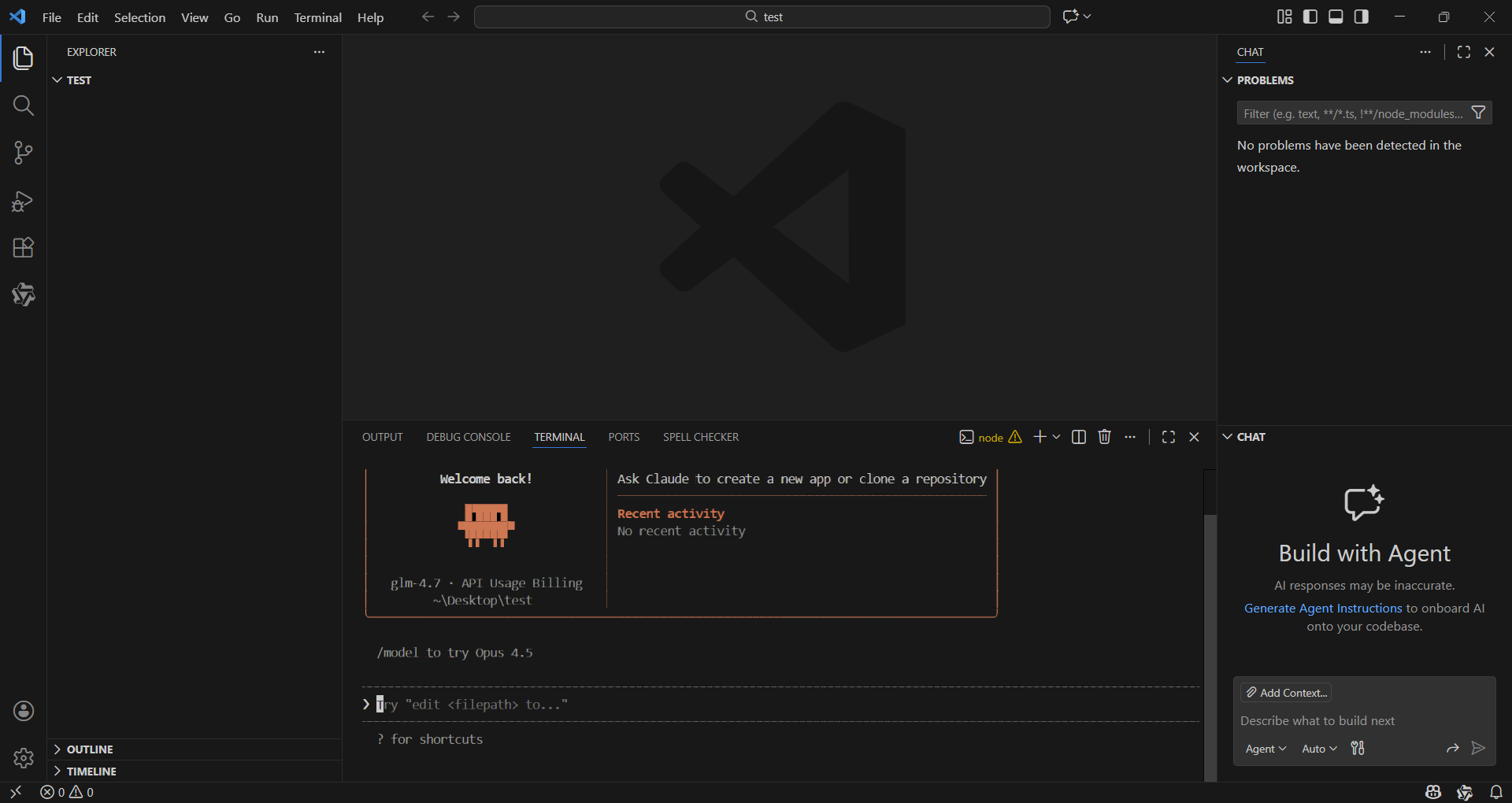Click the forward arrow next to send
Screen dimensions: 1512x803
[1453, 748]
